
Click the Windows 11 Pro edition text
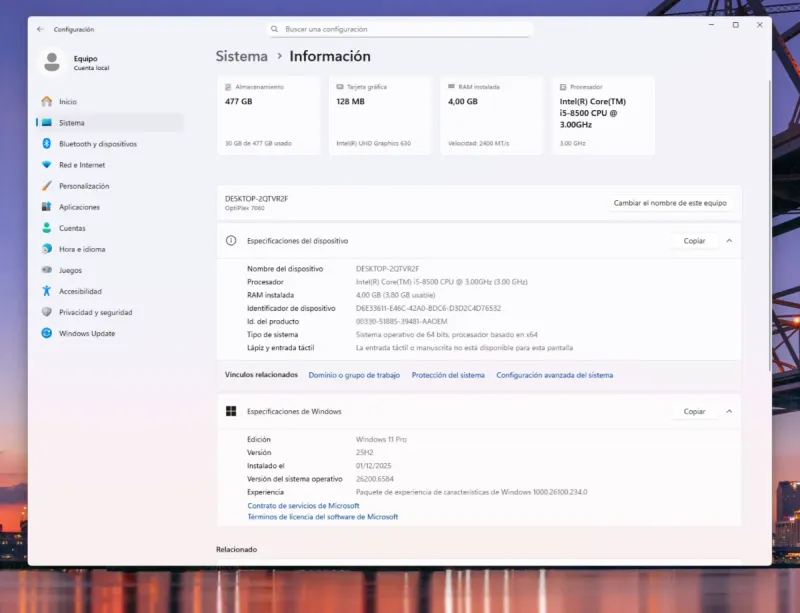pyautogui.click(x=381, y=439)
